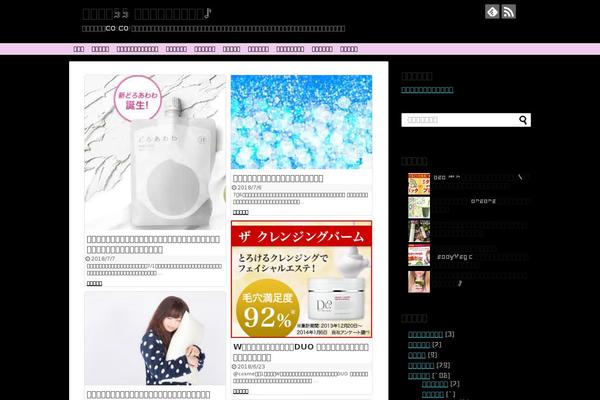Open the popular post thumbnail showing green juice glass

(x=419, y=208)
